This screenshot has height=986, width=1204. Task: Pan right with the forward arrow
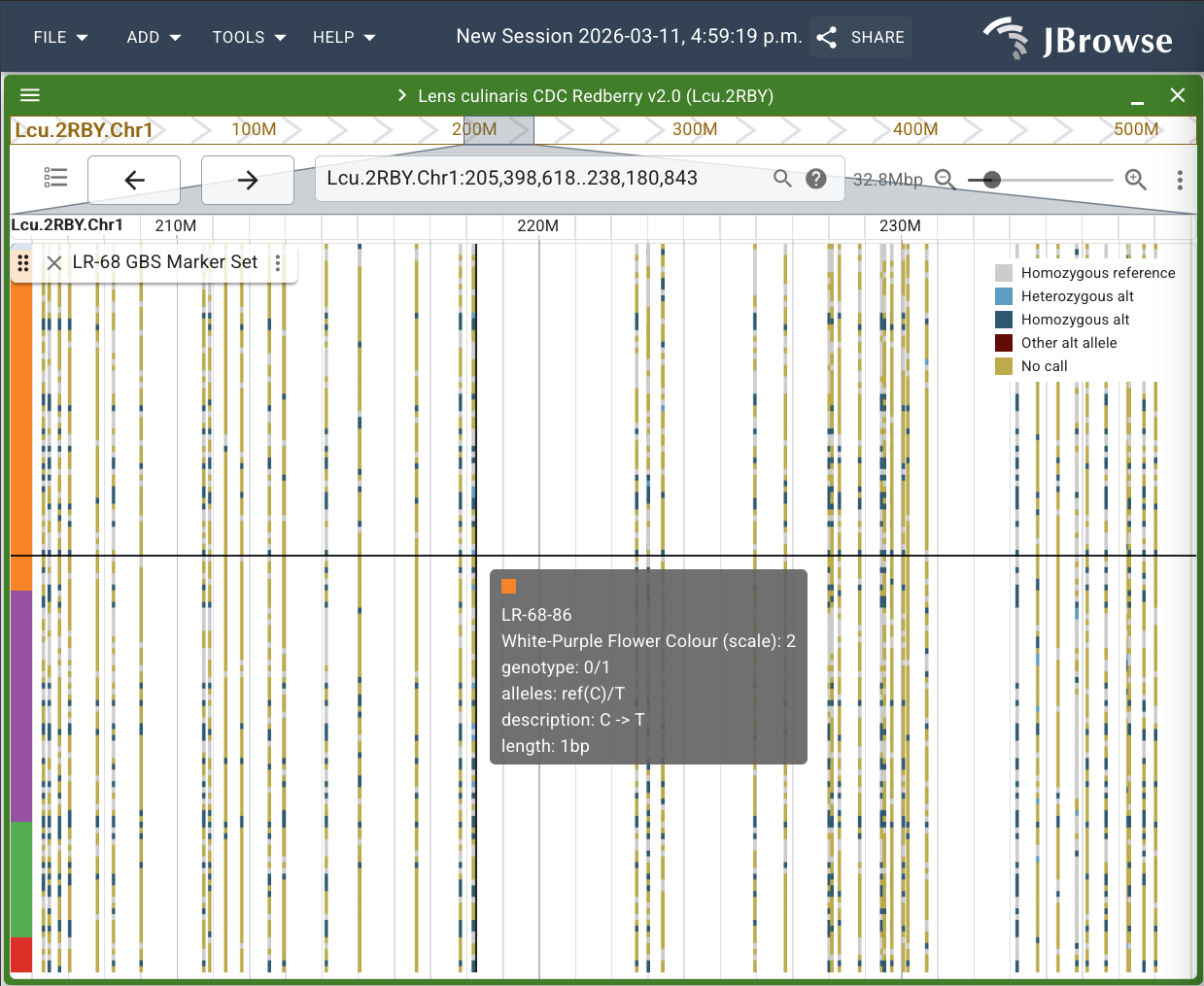[x=248, y=180]
